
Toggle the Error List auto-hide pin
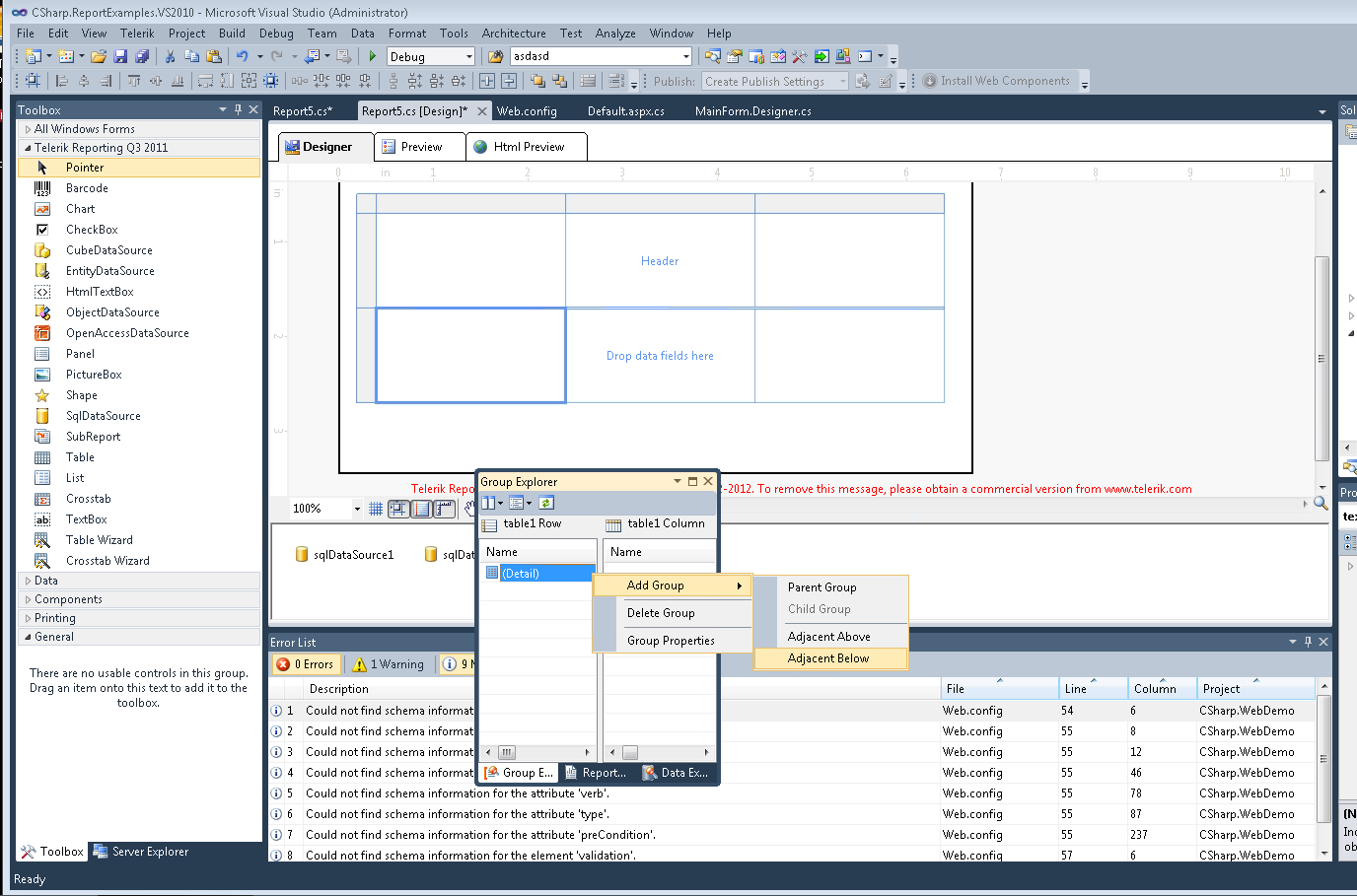(1308, 642)
